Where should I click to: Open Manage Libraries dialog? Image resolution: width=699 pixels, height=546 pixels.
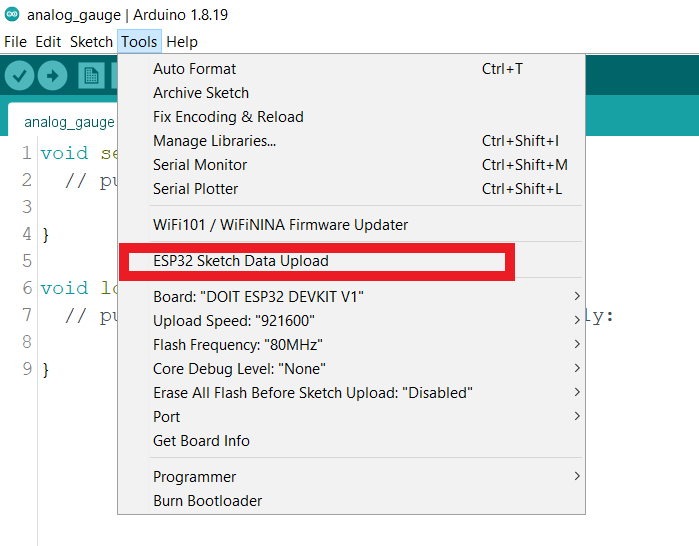click(214, 141)
